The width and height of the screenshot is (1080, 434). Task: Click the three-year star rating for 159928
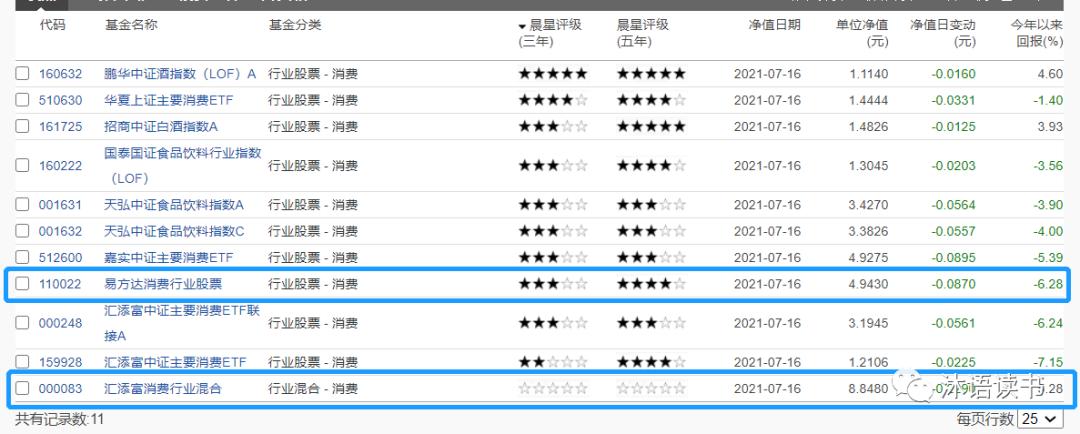pyautogui.click(x=553, y=362)
